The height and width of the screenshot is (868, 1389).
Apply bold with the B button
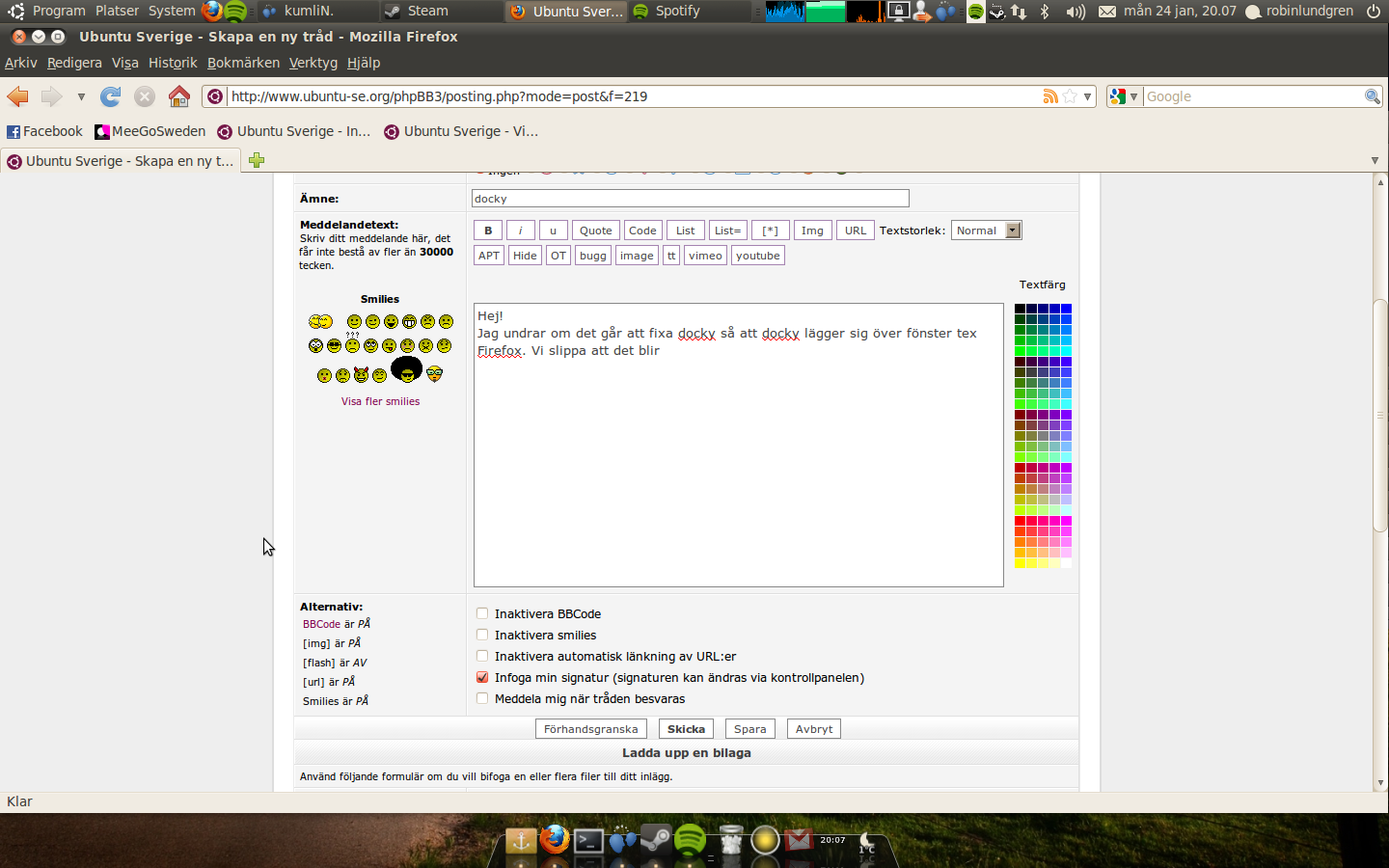(x=488, y=231)
